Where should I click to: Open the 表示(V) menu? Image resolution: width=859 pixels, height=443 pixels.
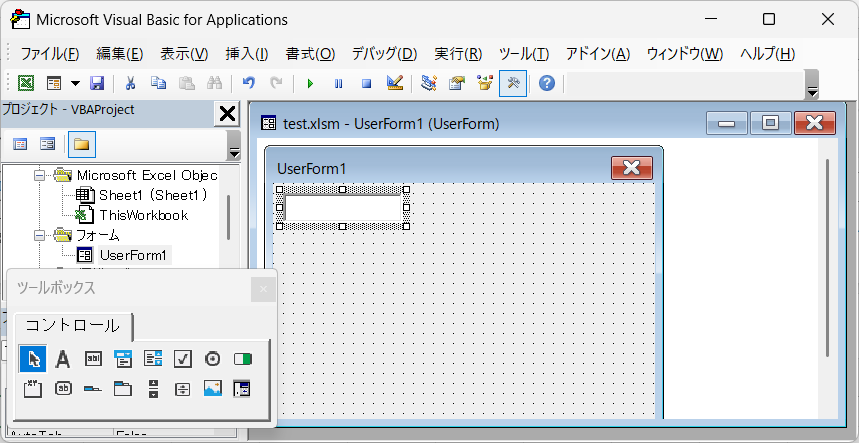185,54
